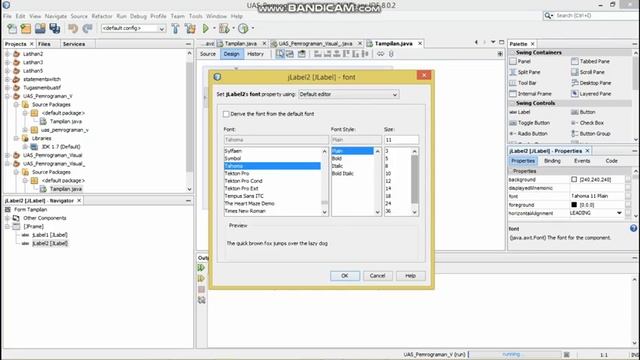Collapse the [JFrame] node in Navigator
Viewport: 640px width, 360px height.
tap(7, 227)
